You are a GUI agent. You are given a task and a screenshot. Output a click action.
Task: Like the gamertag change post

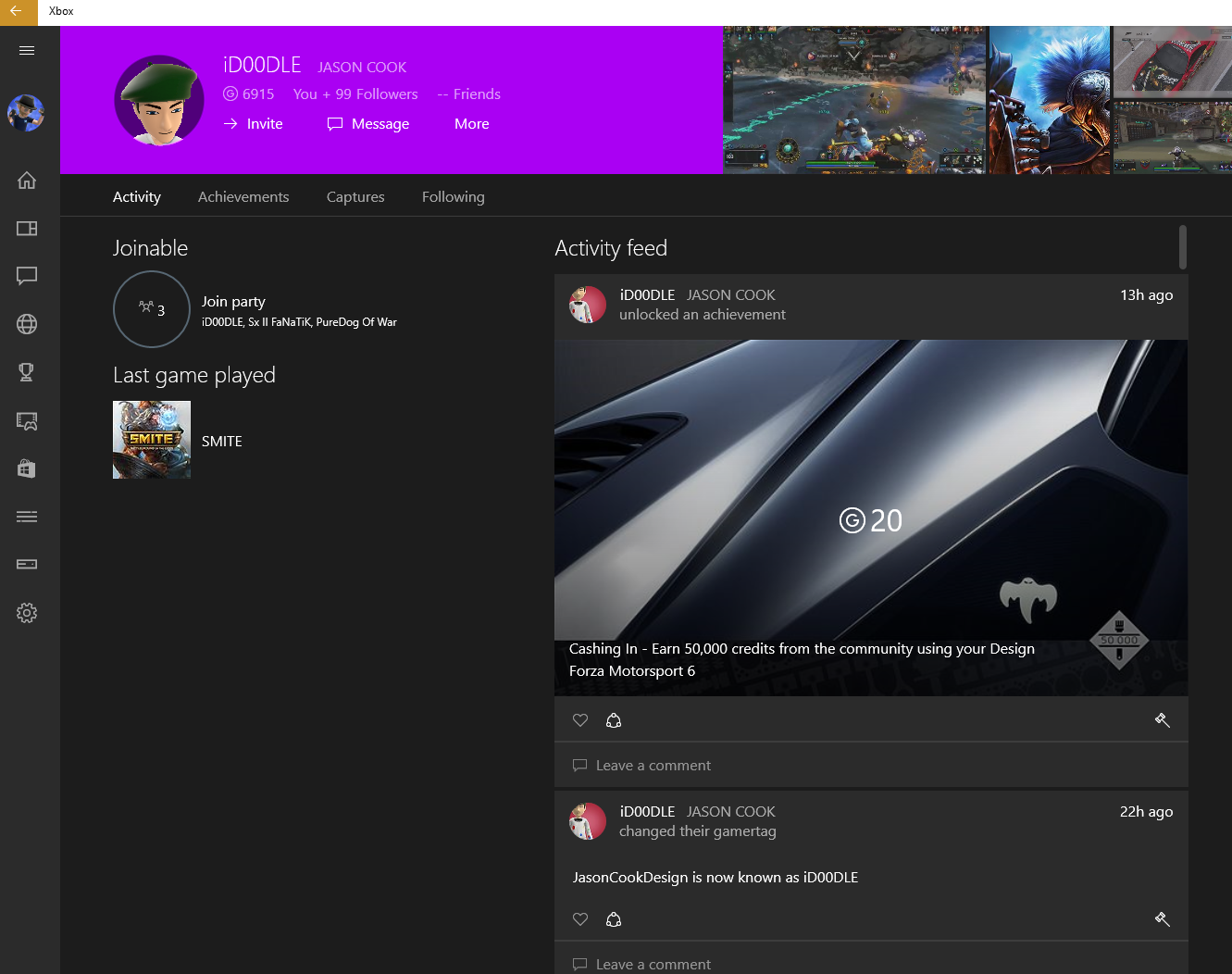click(580, 919)
